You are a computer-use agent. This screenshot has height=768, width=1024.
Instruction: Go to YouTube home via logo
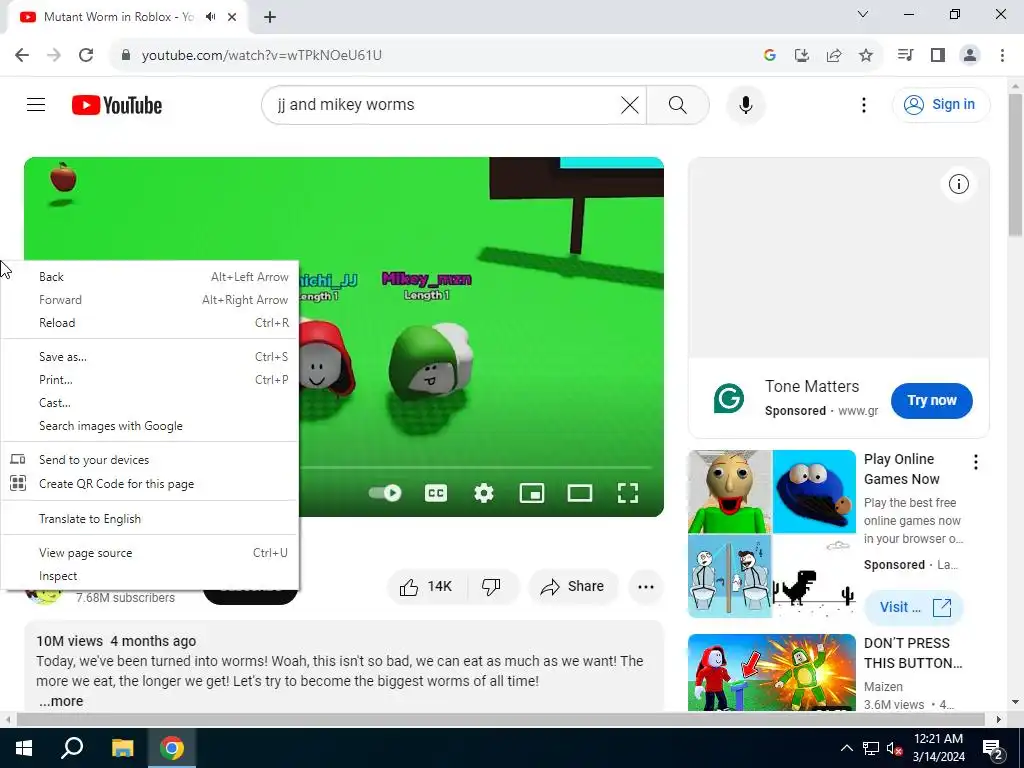coord(117,104)
